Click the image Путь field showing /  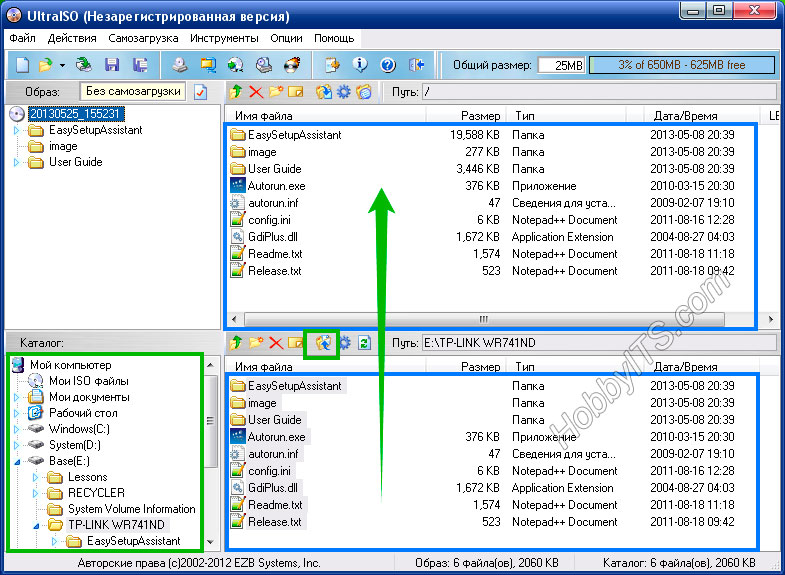click(x=599, y=92)
